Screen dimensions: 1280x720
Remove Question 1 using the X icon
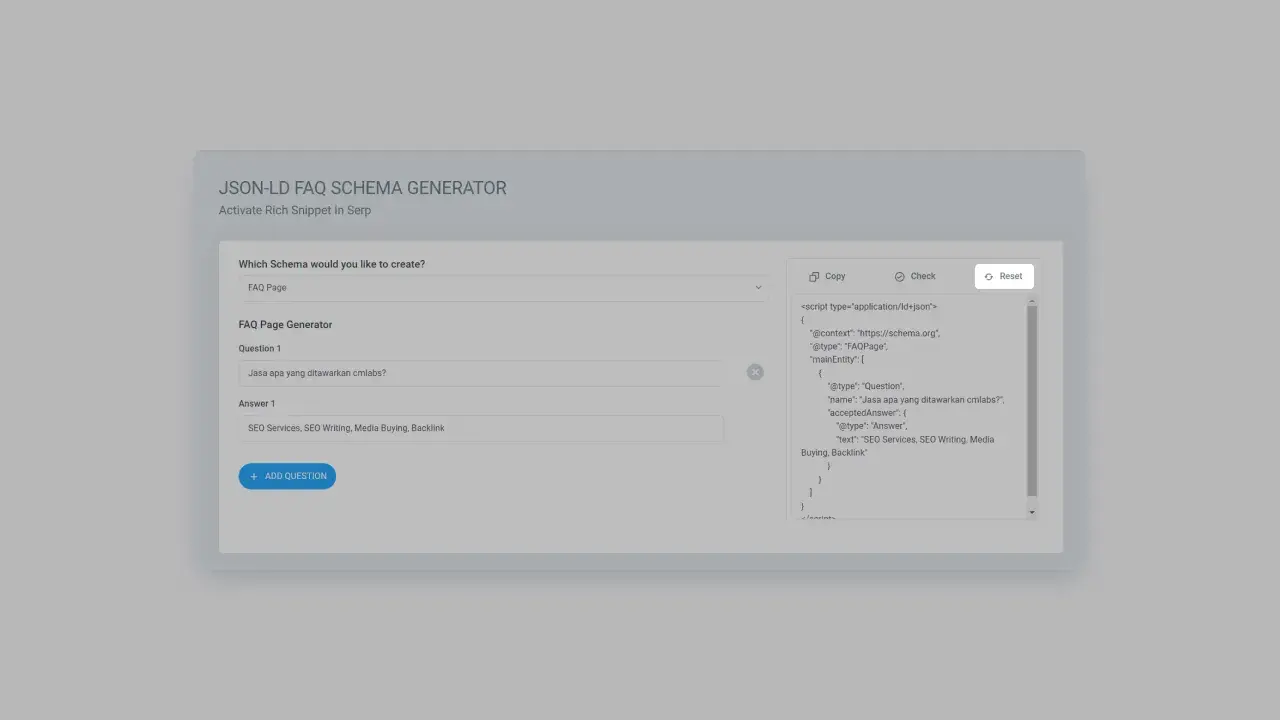click(755, 372)
